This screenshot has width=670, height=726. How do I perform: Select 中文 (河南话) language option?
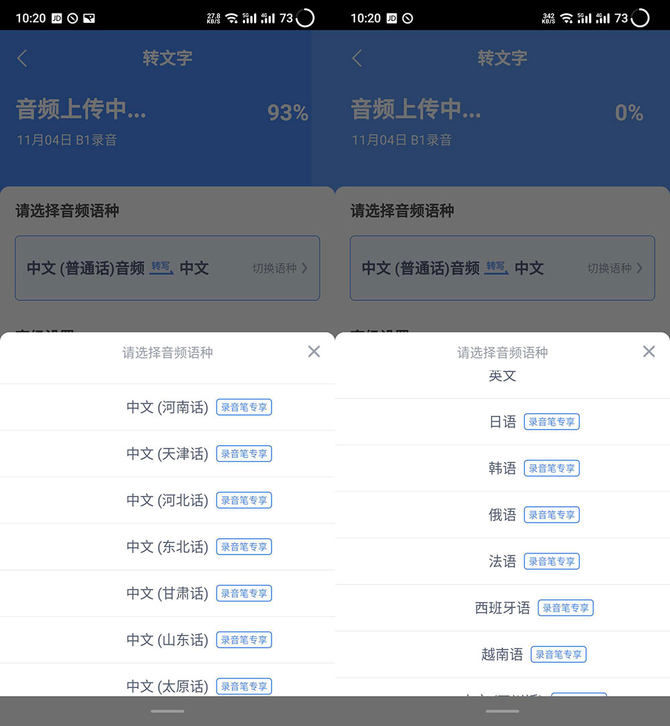click(168, 407)
